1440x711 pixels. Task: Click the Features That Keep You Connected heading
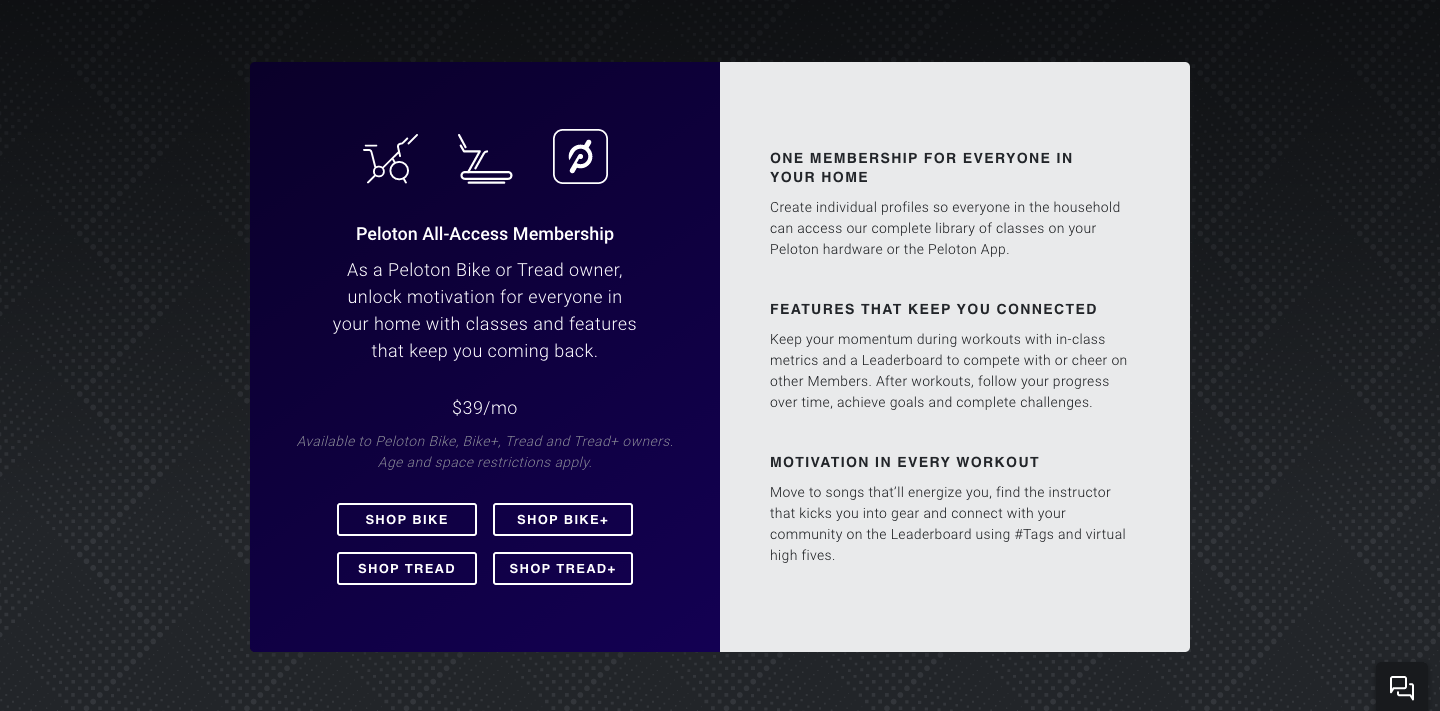click(934, 309)
